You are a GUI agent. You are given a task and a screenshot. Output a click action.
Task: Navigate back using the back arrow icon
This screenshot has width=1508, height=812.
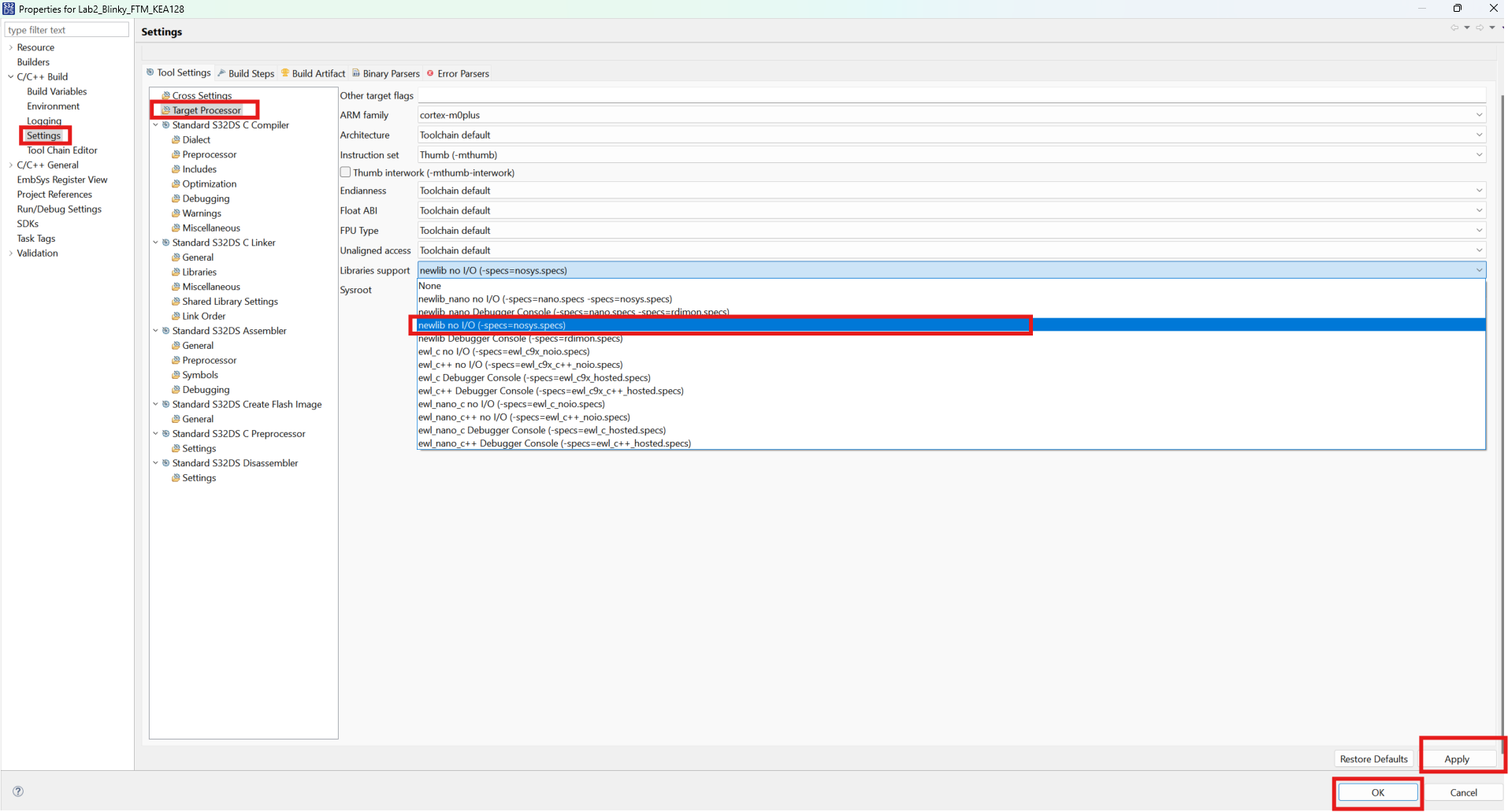(x=1454, y=28)
